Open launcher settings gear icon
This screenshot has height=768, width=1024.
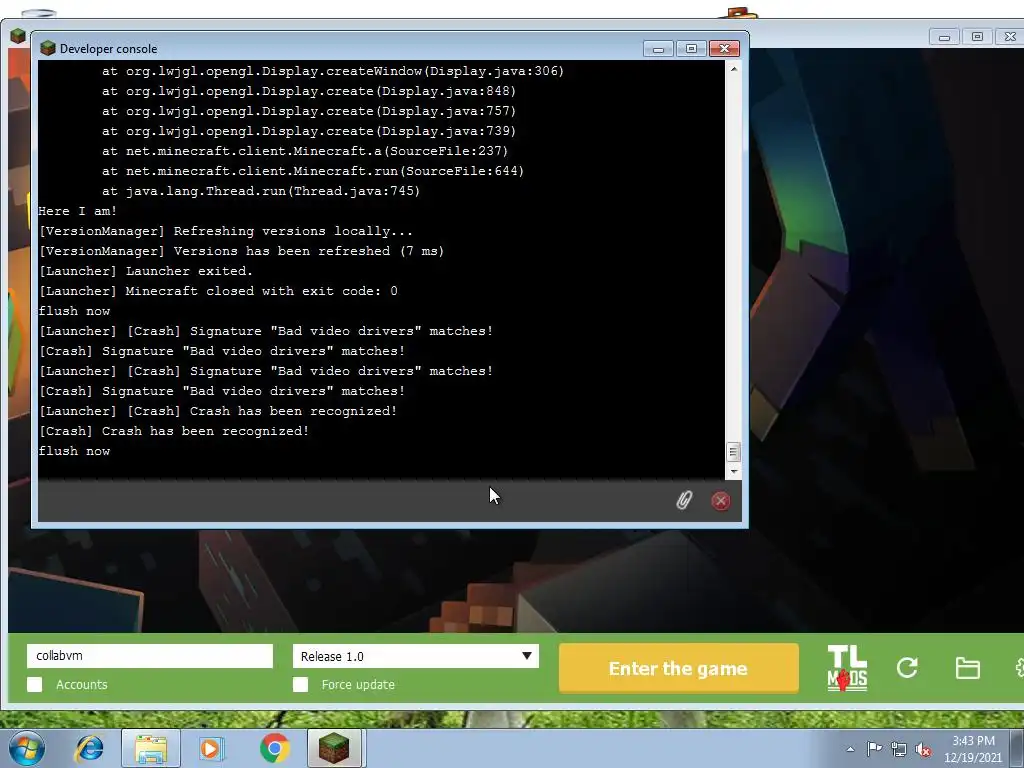point(1019,668)
